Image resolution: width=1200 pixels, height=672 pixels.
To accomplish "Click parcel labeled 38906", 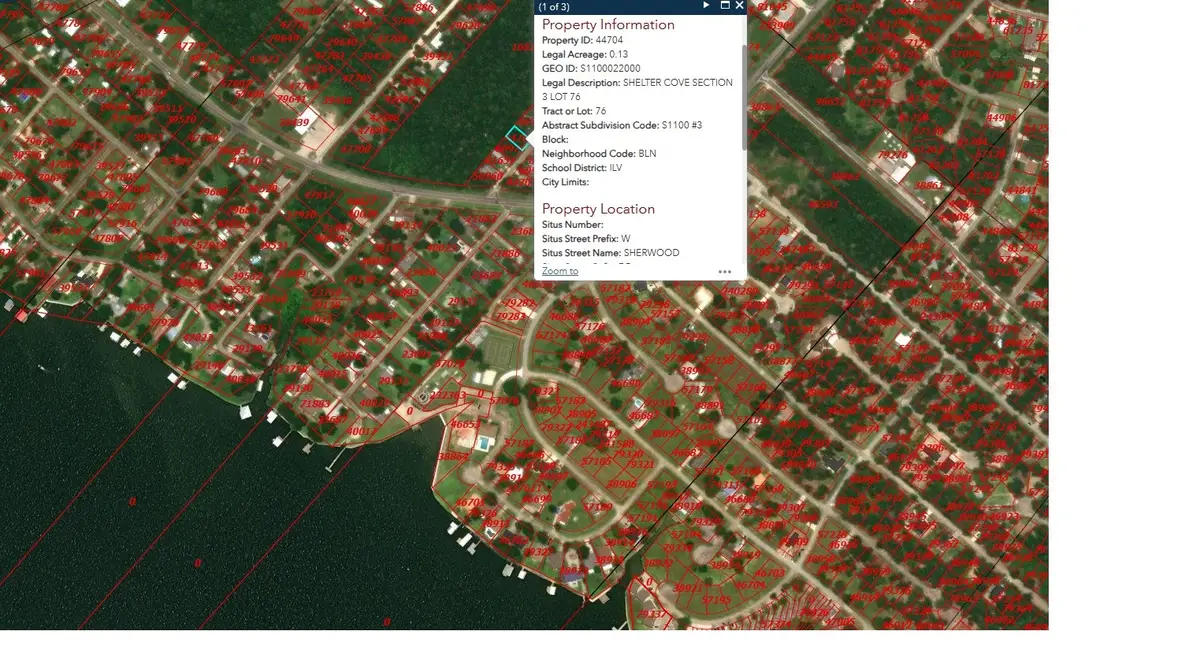I will pyautogui.click(x=621, y=484).
